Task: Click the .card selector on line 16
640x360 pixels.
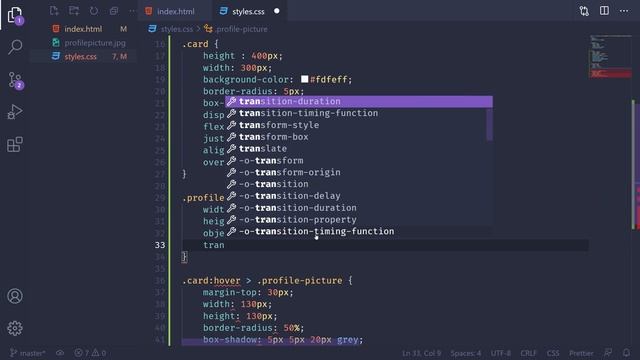Action: point(195,44)
